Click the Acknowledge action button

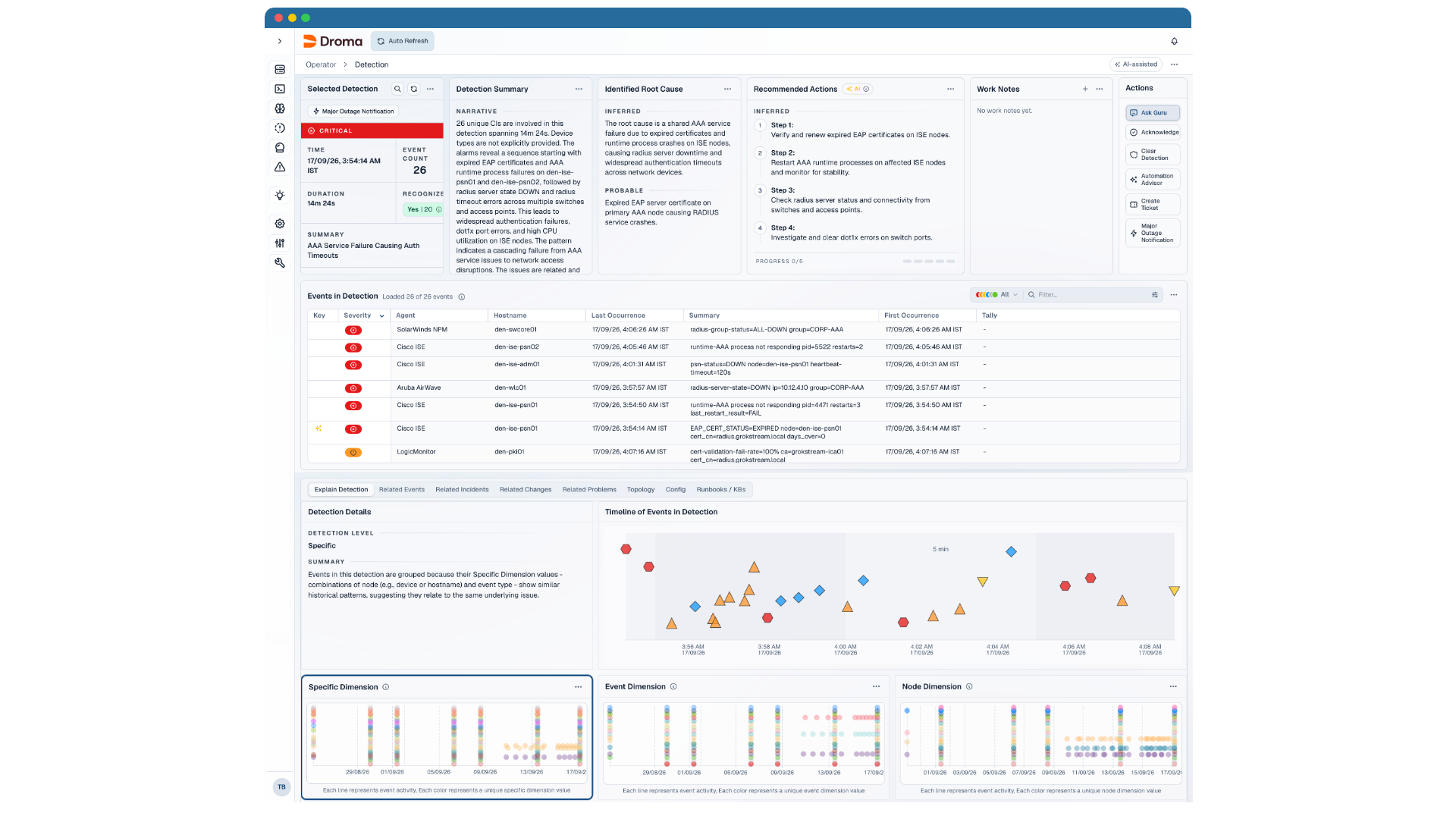tap(1153, 132)
